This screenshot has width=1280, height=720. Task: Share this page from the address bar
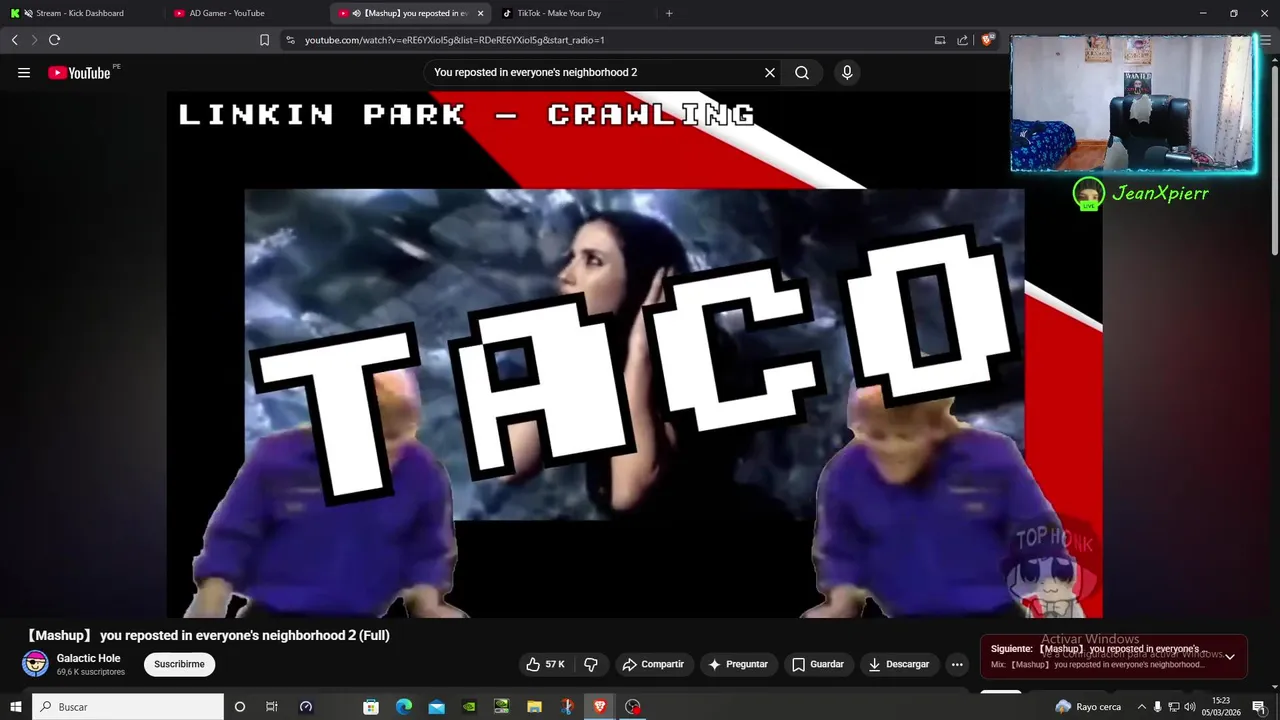962,40
